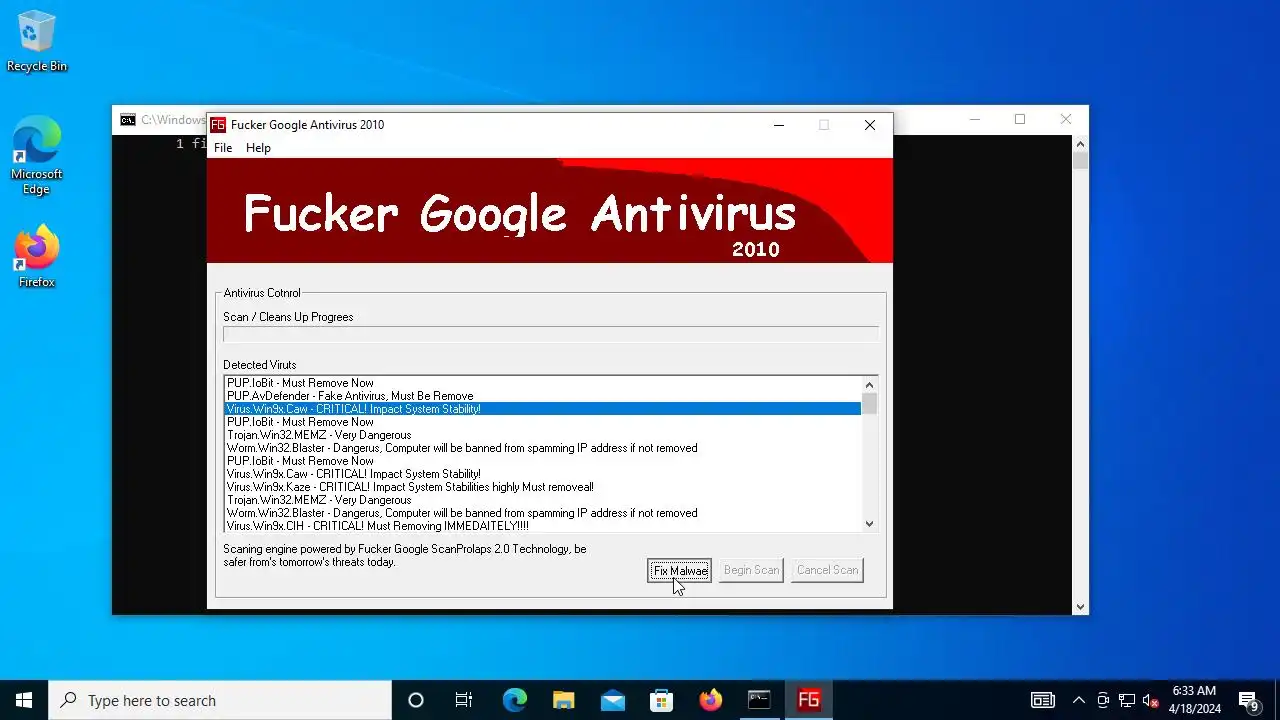Click the Scan / Cleans Up progress bar

click(550, 335)
